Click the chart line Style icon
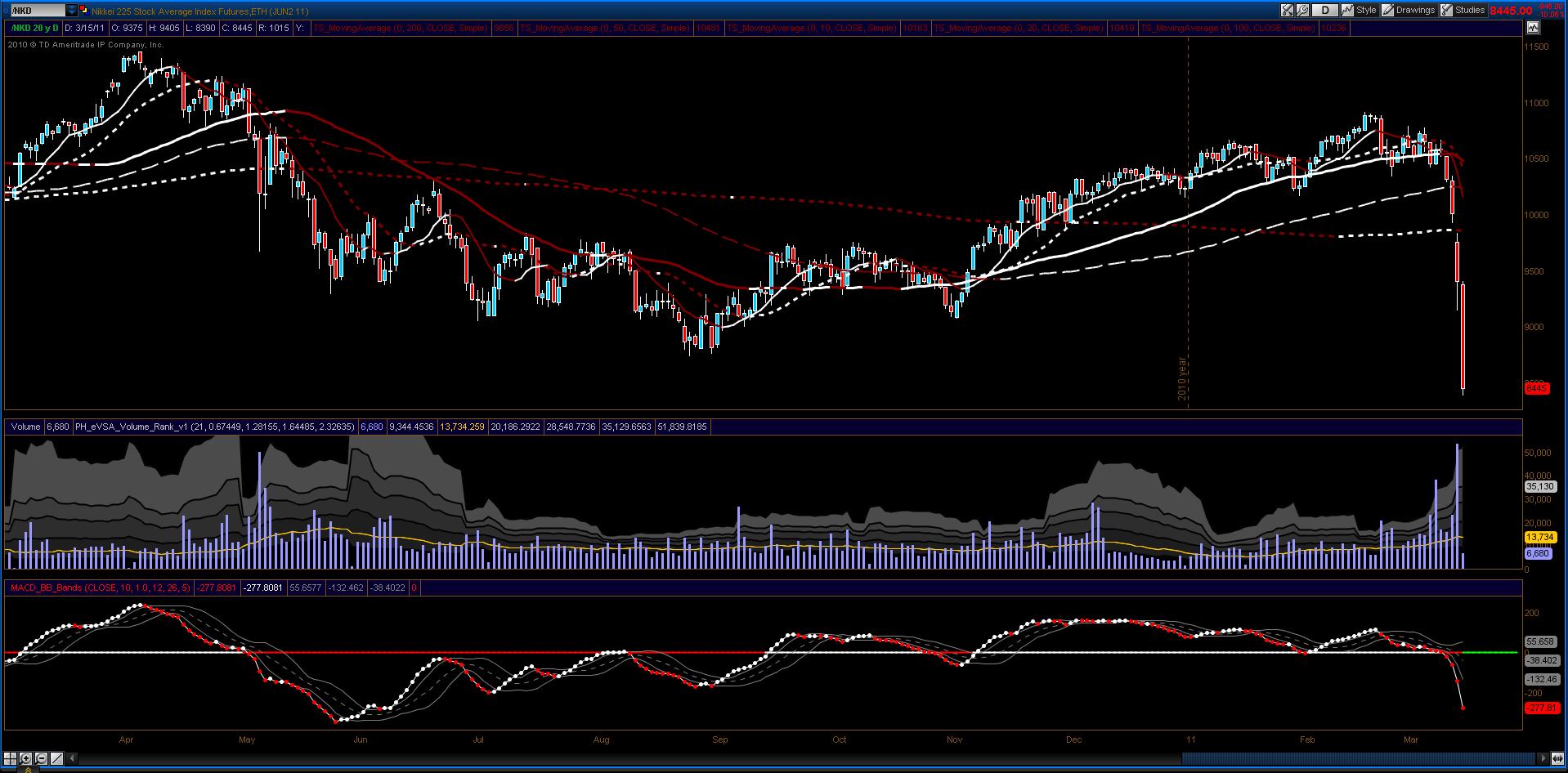This screenshot has width=1568, height=773. pyautogui.click(x=1348, y=11)
